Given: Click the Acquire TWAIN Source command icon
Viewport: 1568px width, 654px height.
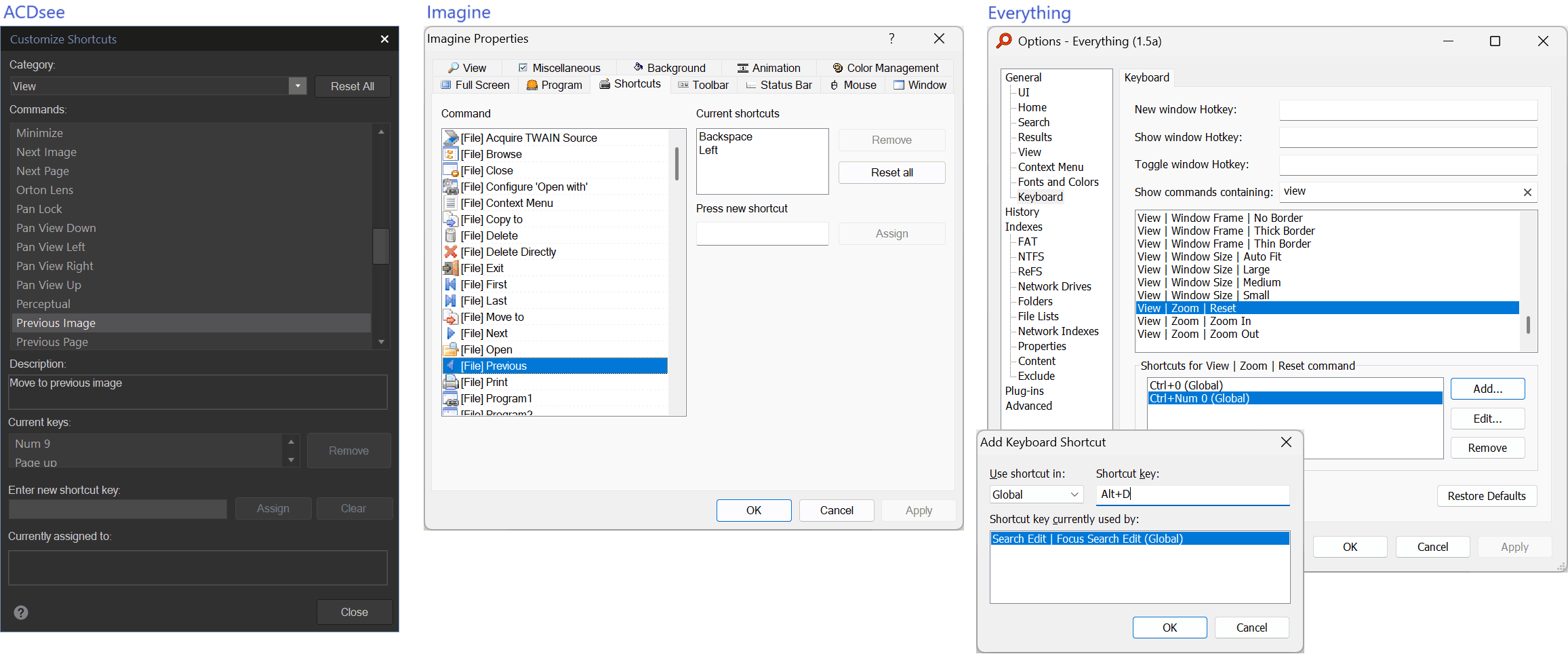Looking at the screenshot, I should [x=451, y=138].
